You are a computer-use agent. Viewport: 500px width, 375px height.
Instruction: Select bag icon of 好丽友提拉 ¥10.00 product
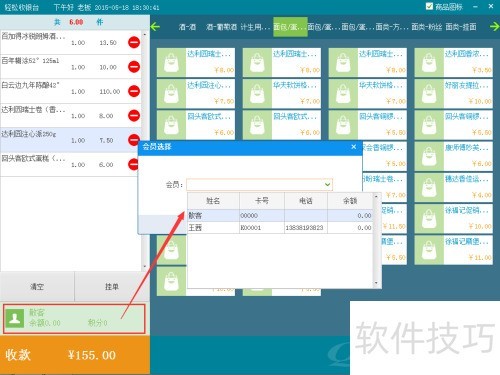(429, 94)
